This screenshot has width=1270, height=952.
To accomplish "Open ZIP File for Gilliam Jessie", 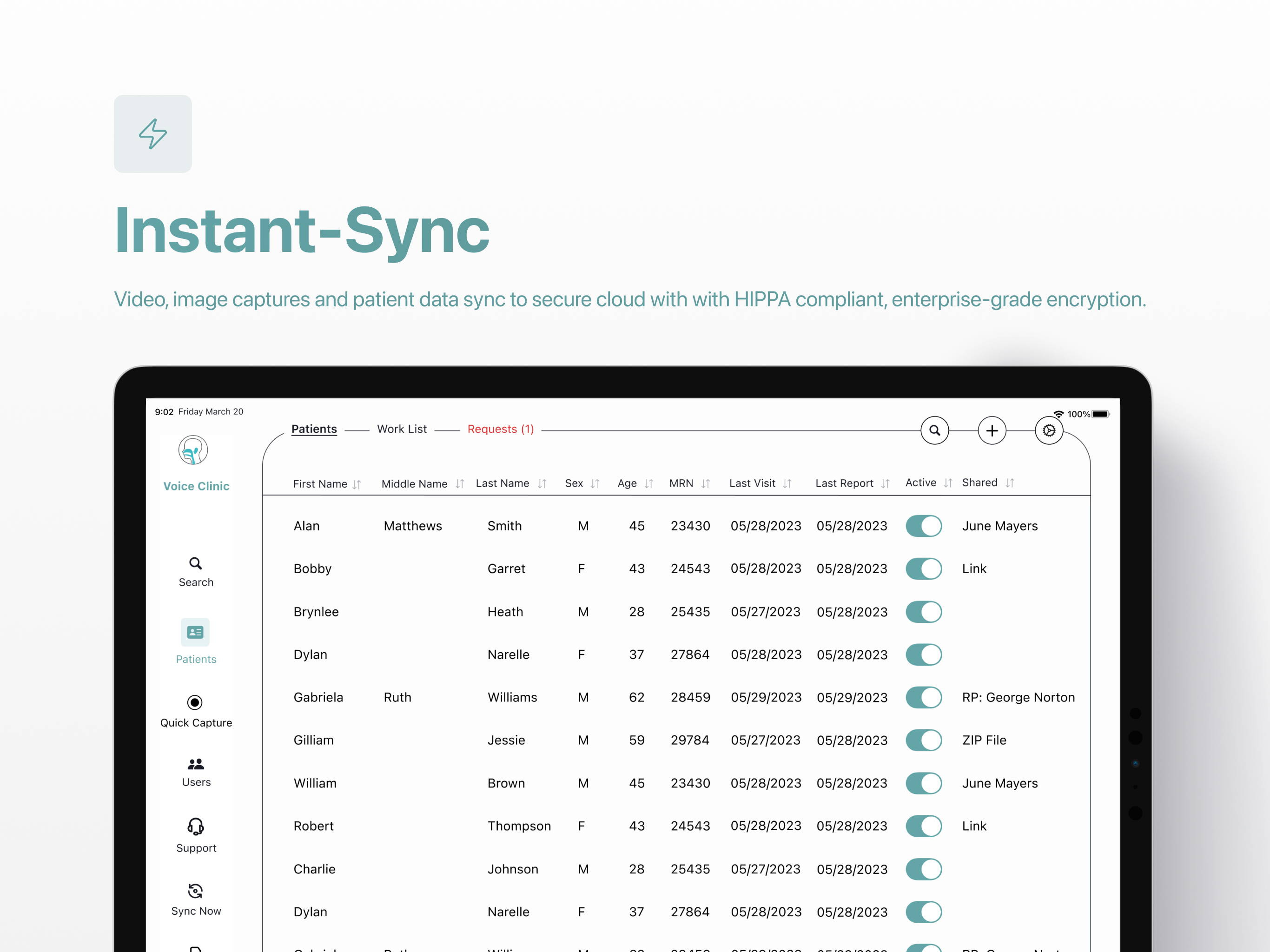I will coord(984,740).
